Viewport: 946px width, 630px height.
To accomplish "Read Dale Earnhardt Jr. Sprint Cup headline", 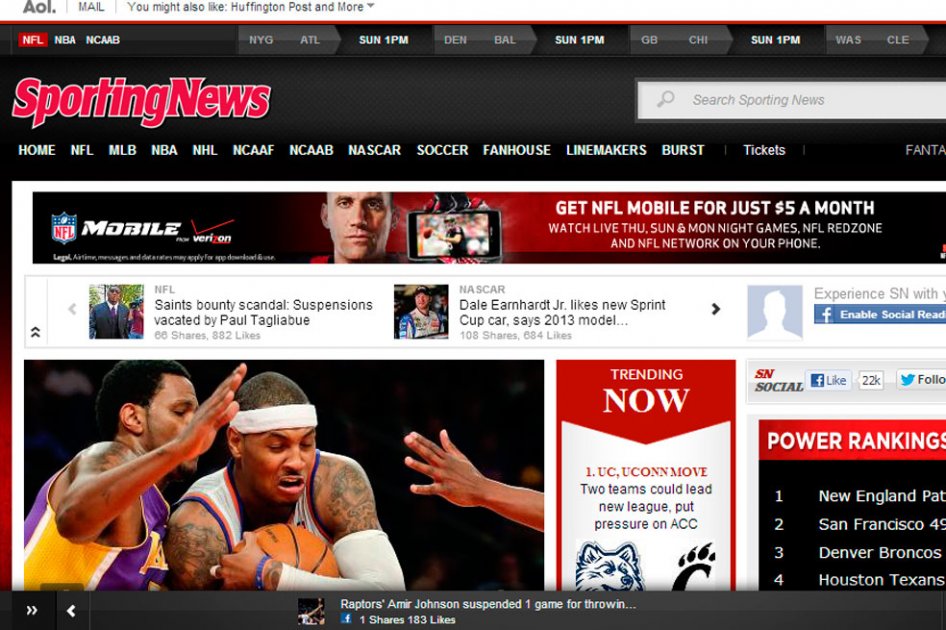I will click(x=562, y=313).
